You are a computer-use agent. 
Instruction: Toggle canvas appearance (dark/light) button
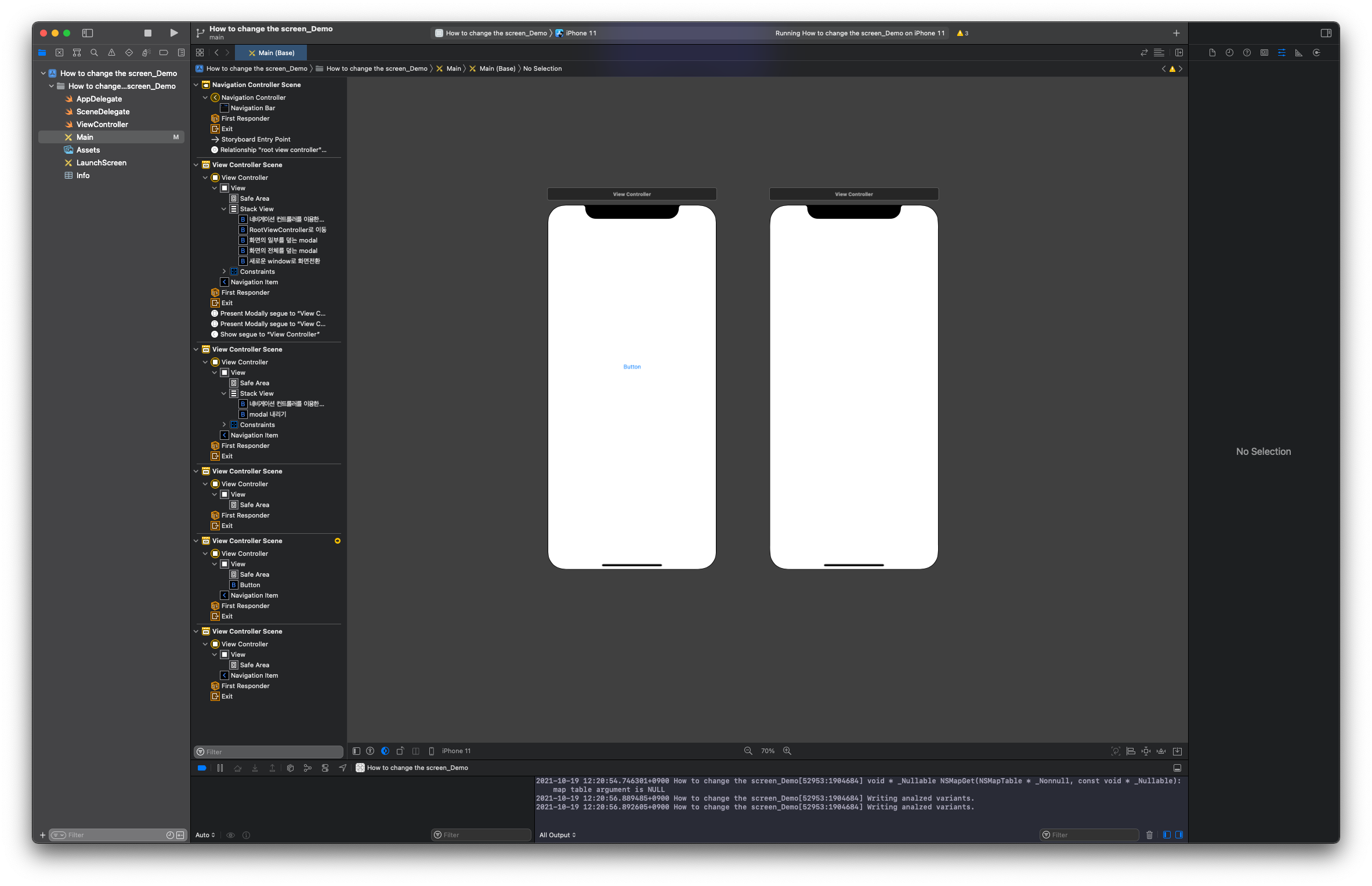click(x=385, y=751)
